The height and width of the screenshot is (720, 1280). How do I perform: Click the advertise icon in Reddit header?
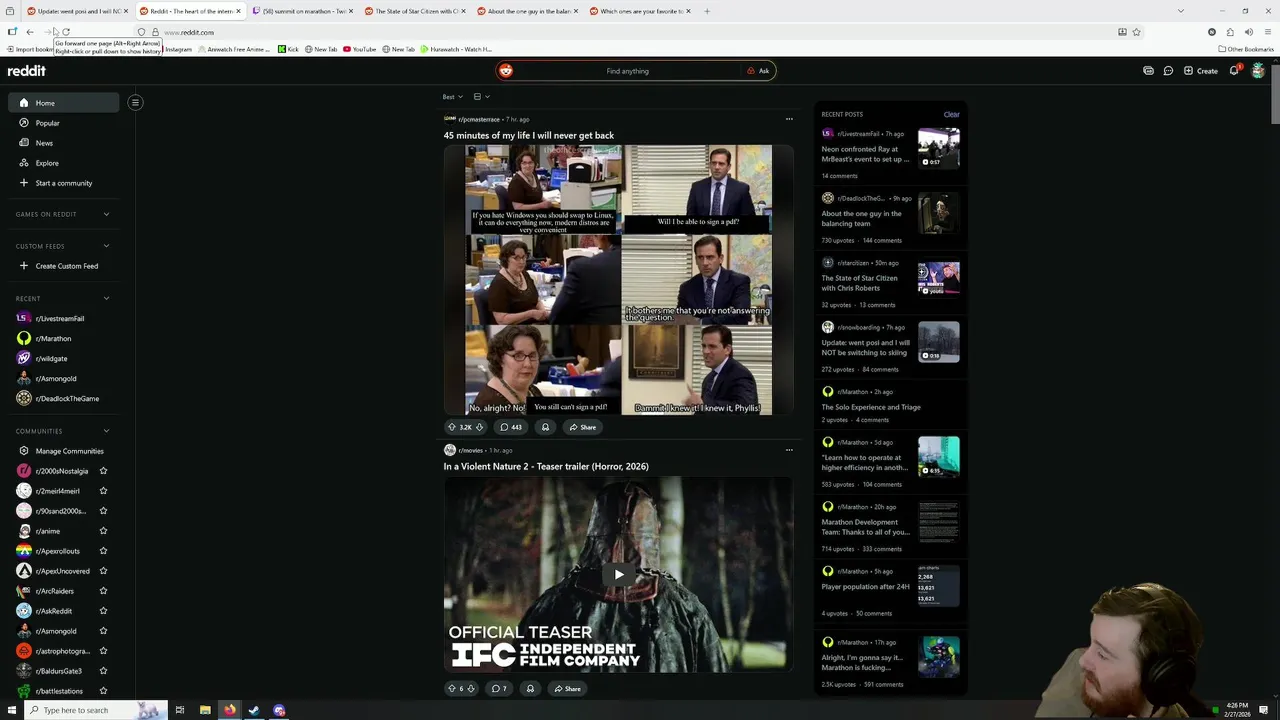[1148, 71]
